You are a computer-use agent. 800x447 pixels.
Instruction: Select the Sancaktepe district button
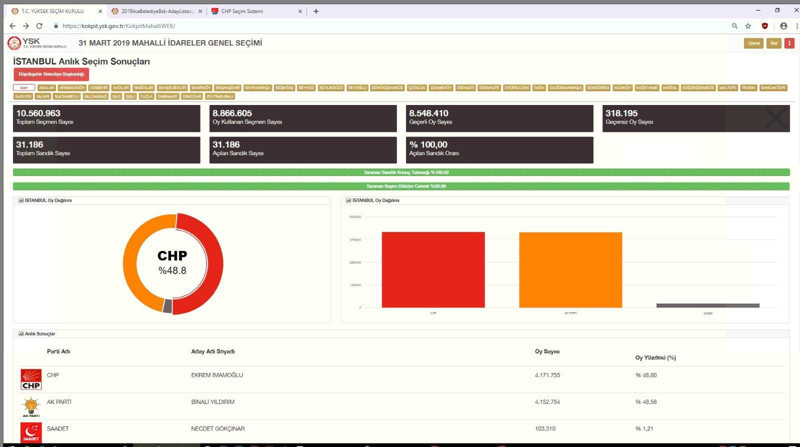click(773, 88)
